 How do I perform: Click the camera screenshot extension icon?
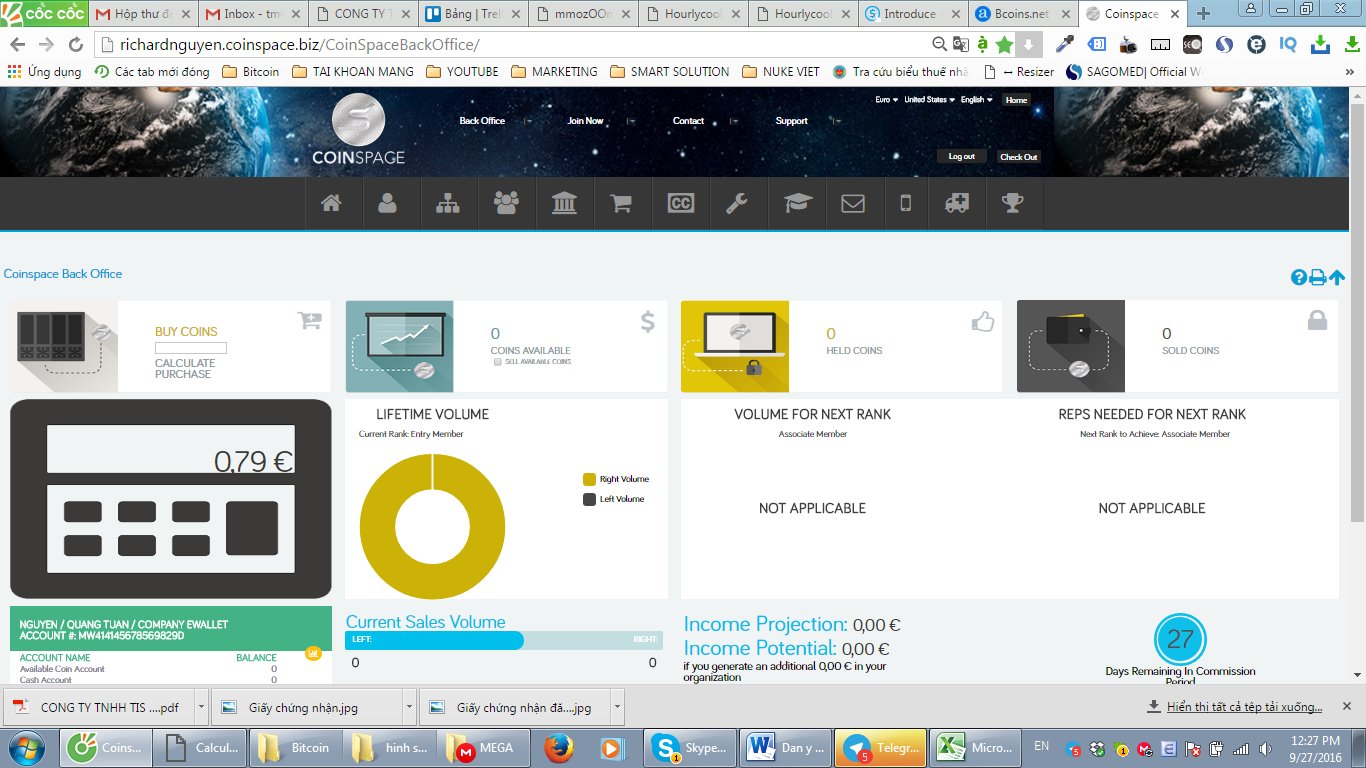coord(1128,44)
